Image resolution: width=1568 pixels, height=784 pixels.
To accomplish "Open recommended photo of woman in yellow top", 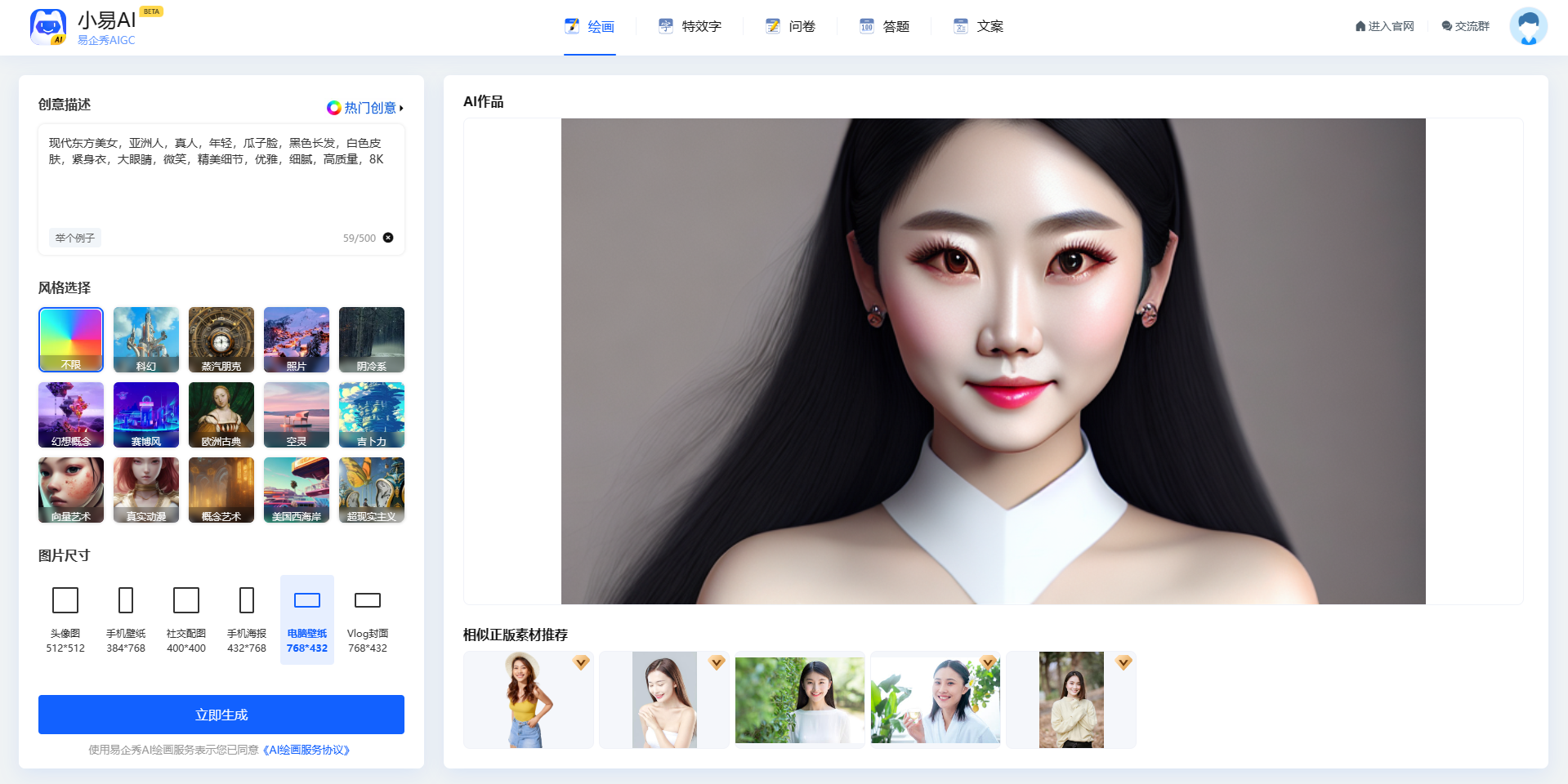I will [528, 700].
